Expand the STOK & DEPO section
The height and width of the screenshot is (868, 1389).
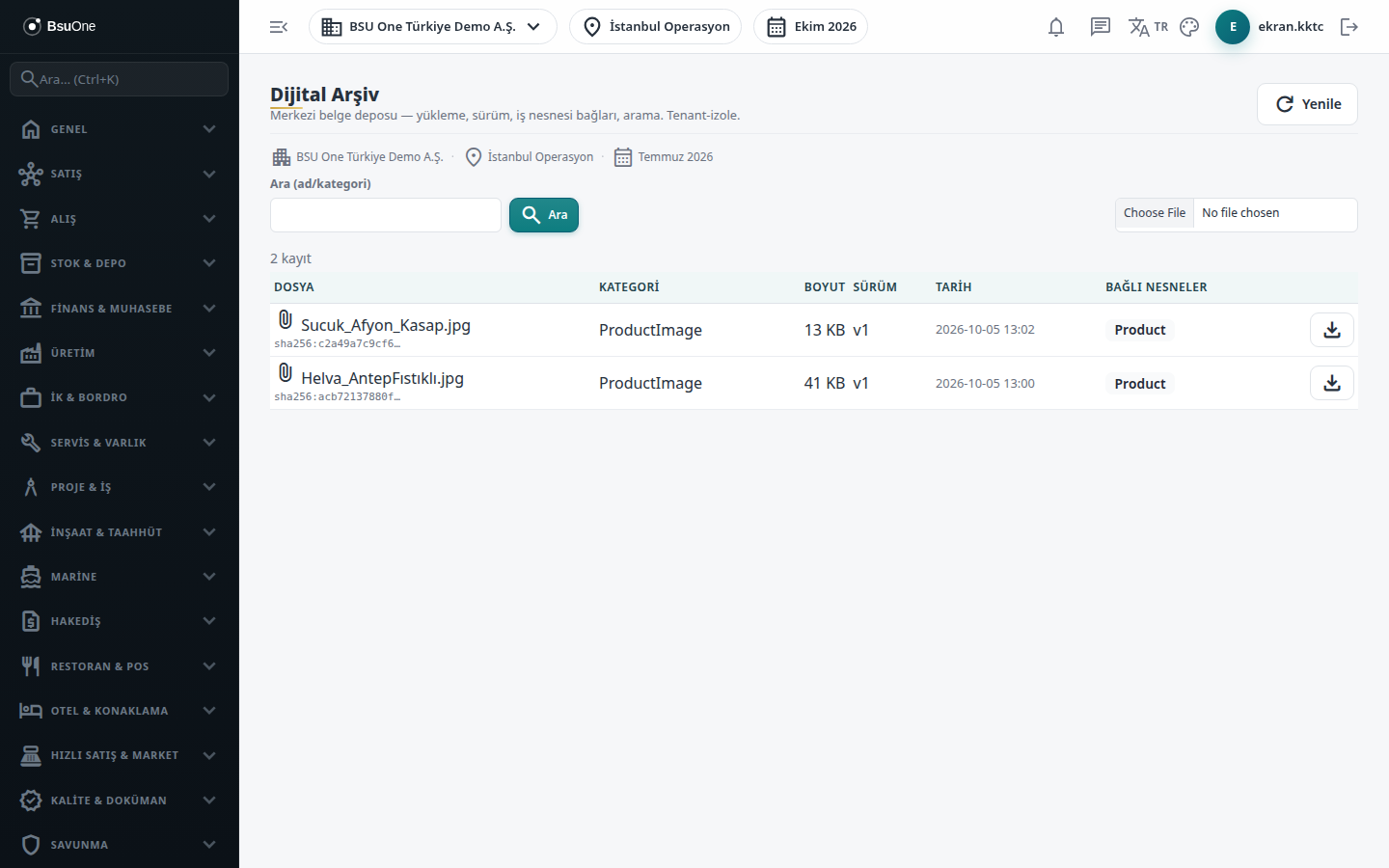pyautogui.click(x=120, y=263)
